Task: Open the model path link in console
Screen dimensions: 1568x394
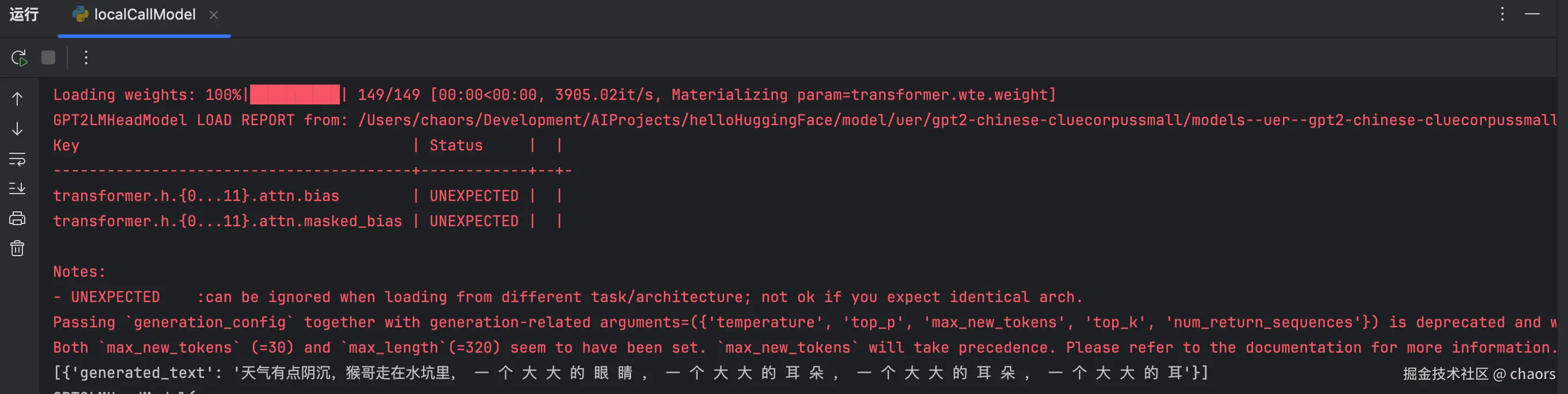Action: 957,121
